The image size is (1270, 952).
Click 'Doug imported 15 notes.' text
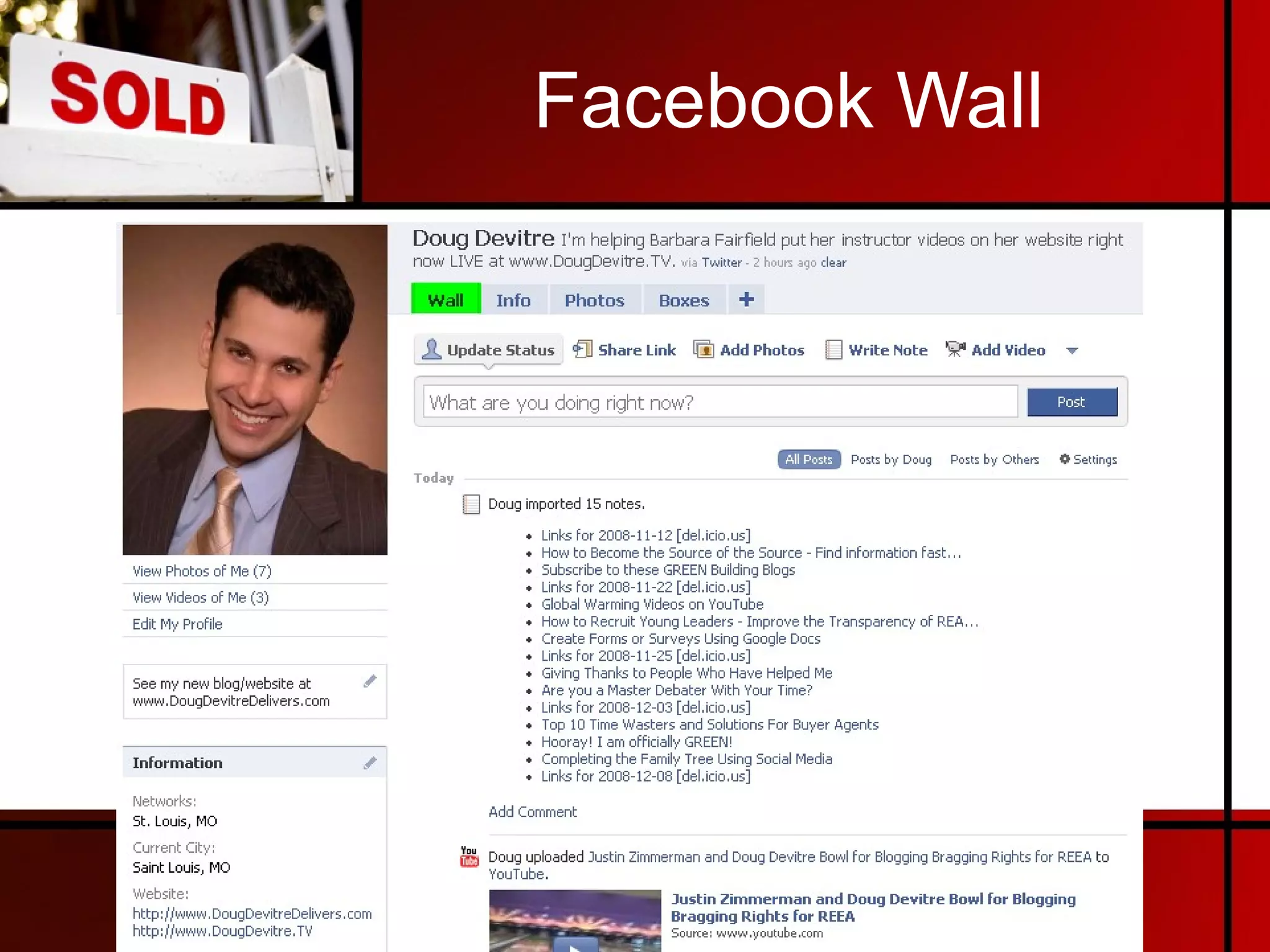click(x=566, y=504)
